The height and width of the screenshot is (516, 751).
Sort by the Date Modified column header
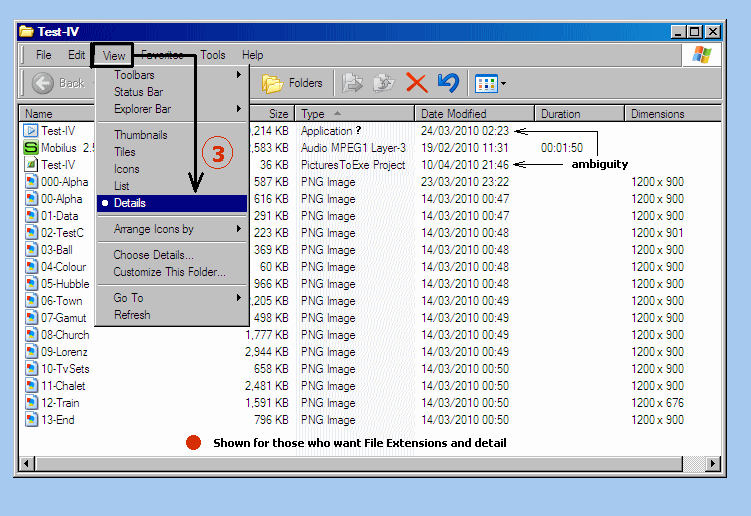[453, 114]
